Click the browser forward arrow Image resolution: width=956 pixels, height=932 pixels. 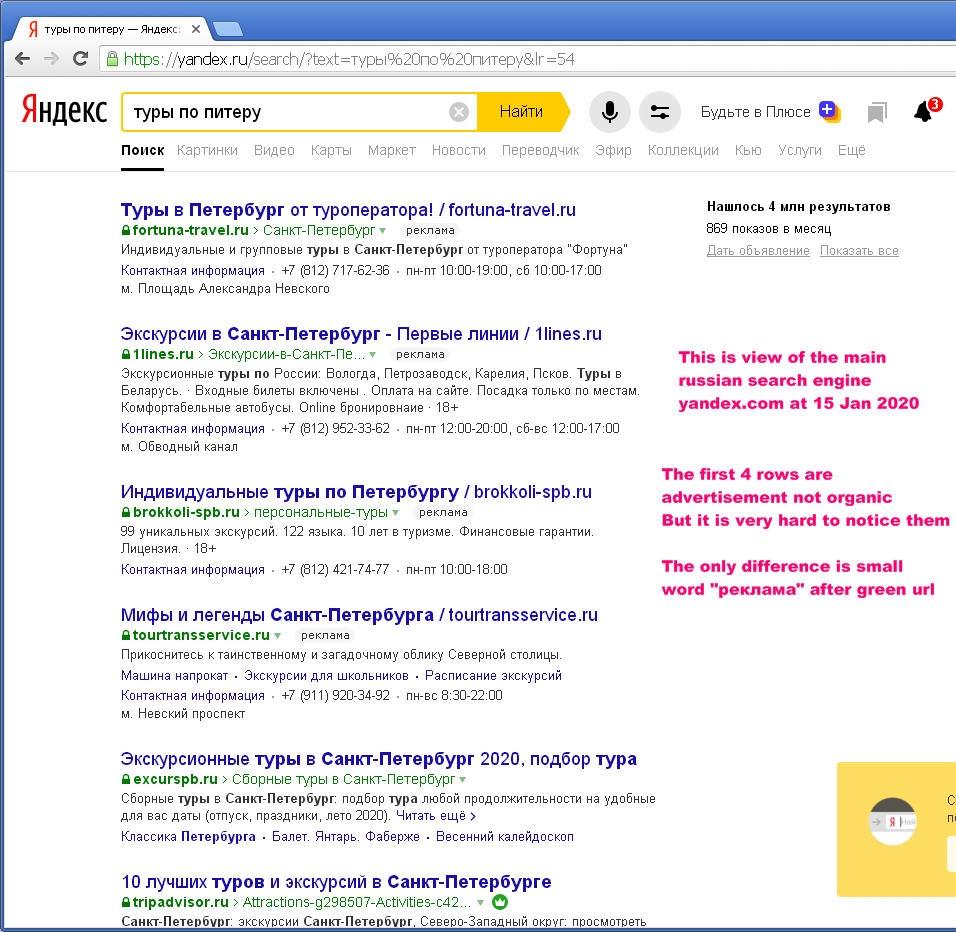[52, 59]
